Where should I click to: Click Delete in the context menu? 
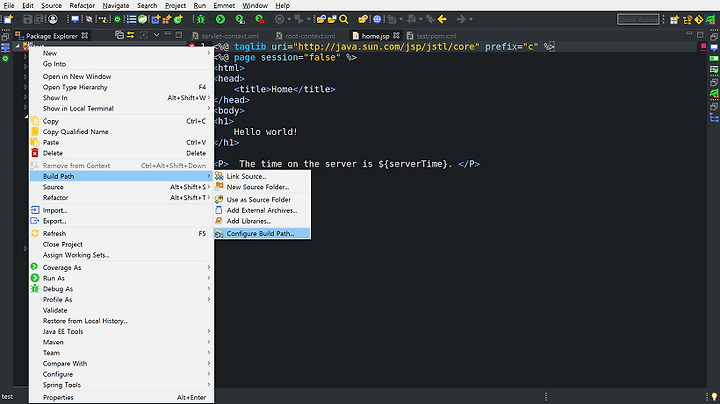(x=122, y=153)
